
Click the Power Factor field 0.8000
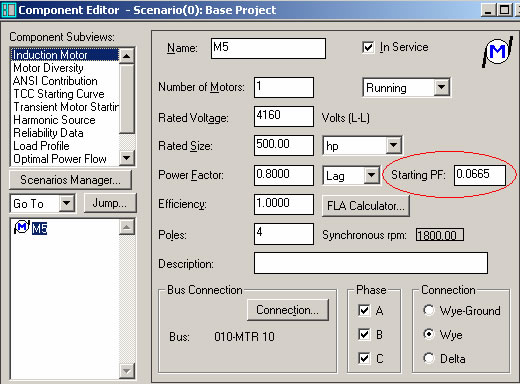pos(284,175)
